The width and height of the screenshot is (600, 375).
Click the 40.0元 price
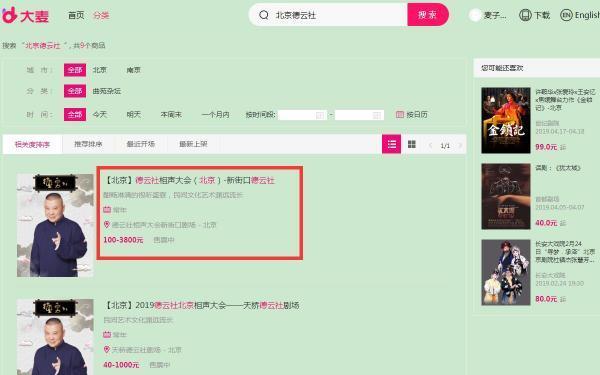(x=546, y=223)
